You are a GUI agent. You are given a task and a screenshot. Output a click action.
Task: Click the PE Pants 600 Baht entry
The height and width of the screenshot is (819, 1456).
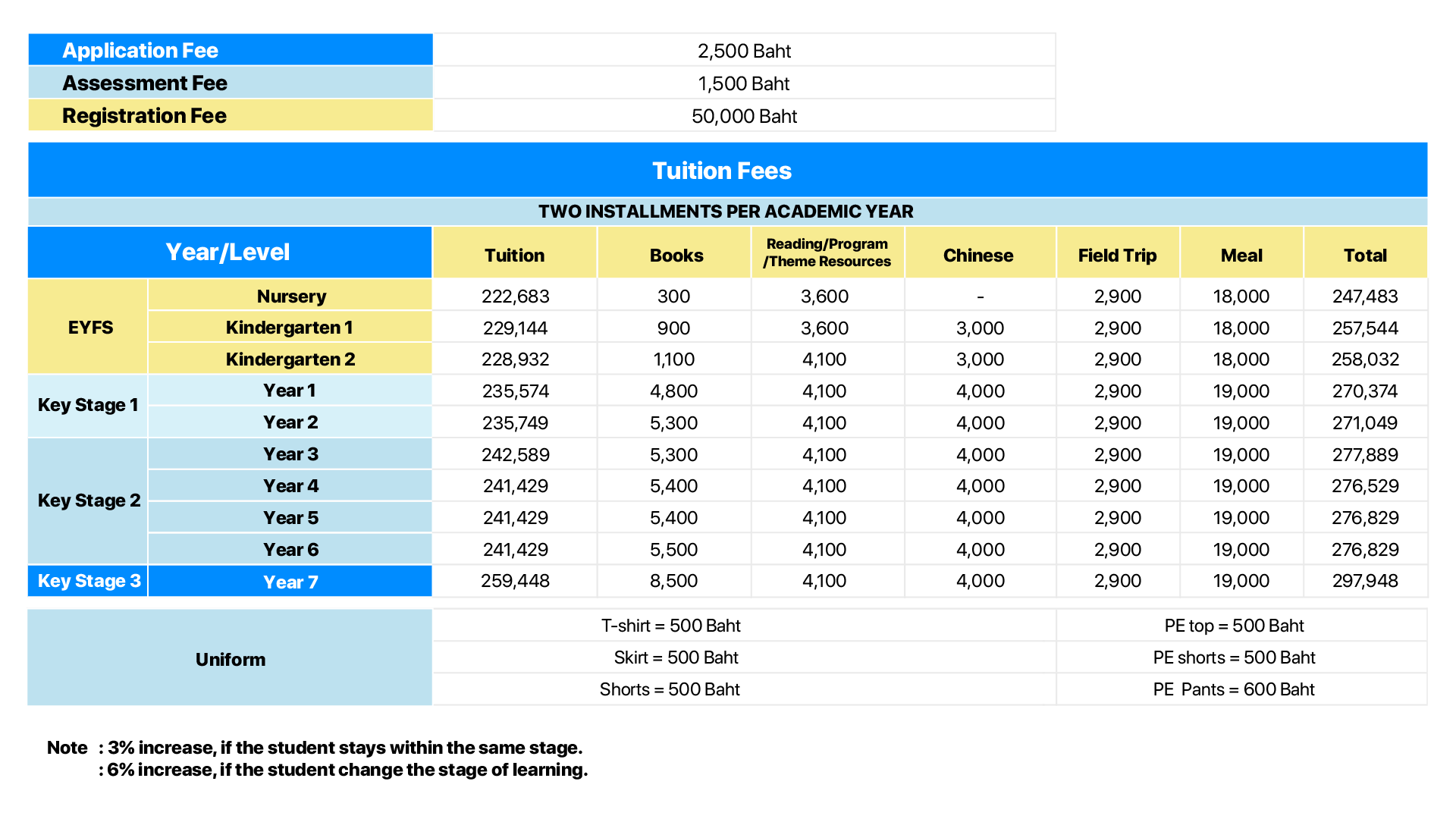(1234, 689)
